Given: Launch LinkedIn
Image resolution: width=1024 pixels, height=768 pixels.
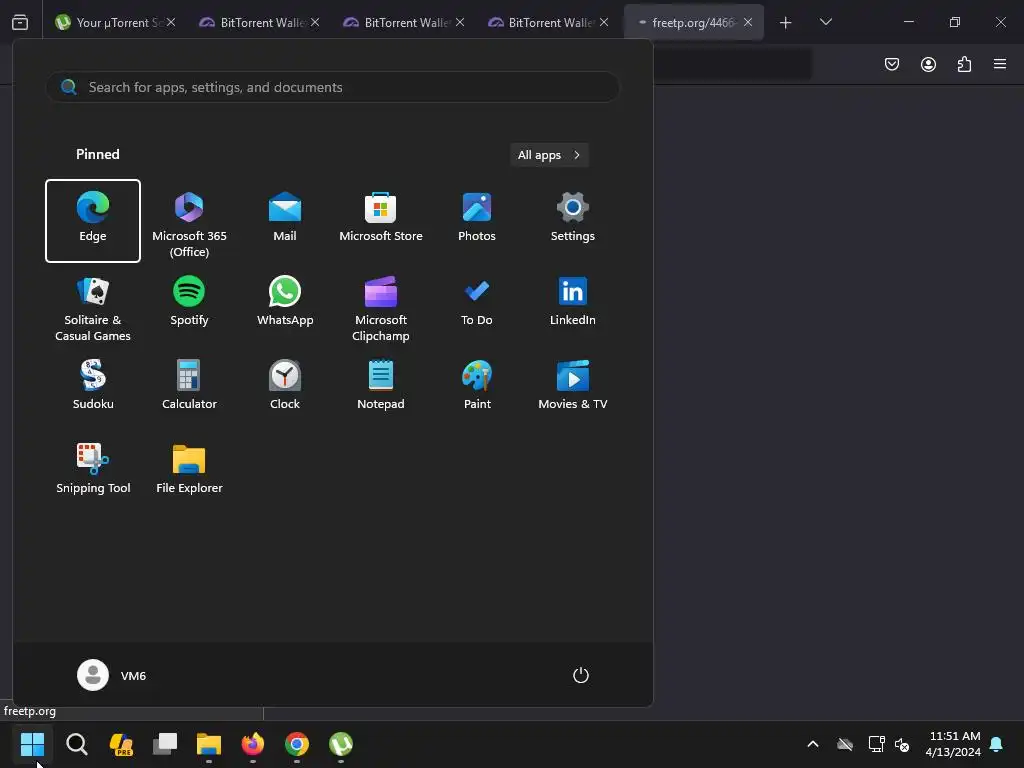Looking at the screenshot, I should click(573, 301).
